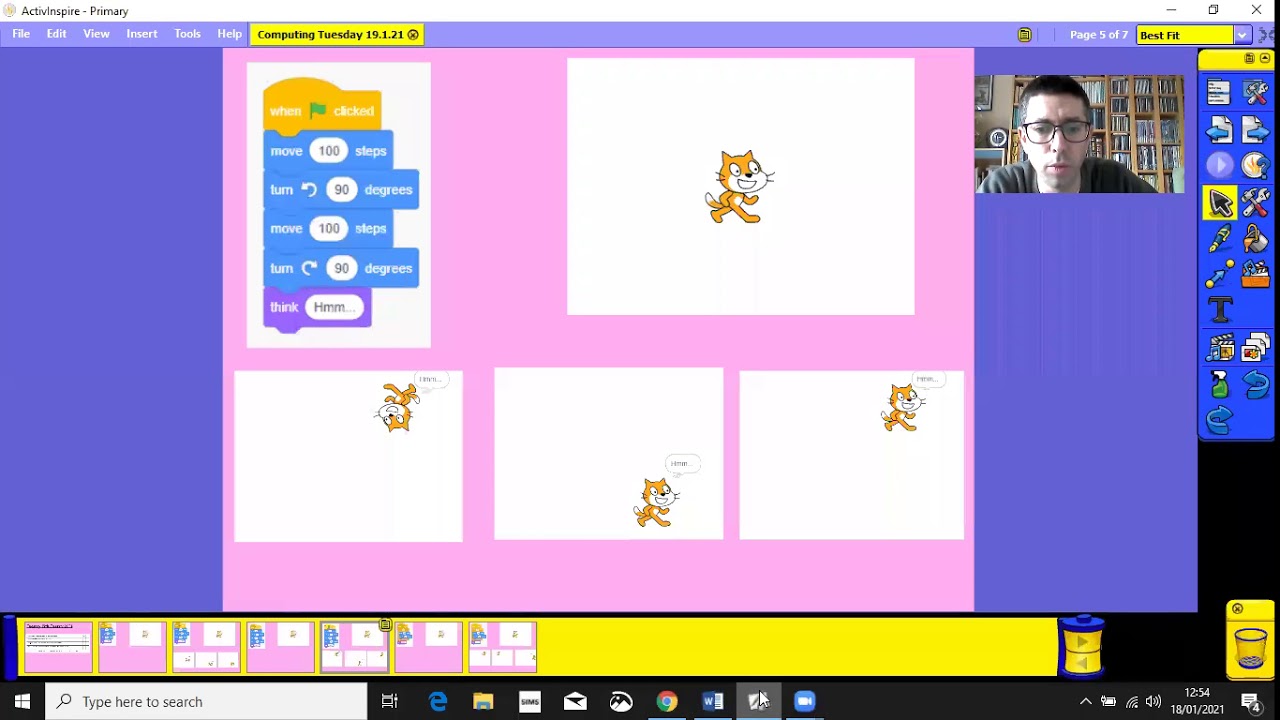Open the Resource Browser media icon
This screenshot has width=1280, height=720.
(1219, 348)
